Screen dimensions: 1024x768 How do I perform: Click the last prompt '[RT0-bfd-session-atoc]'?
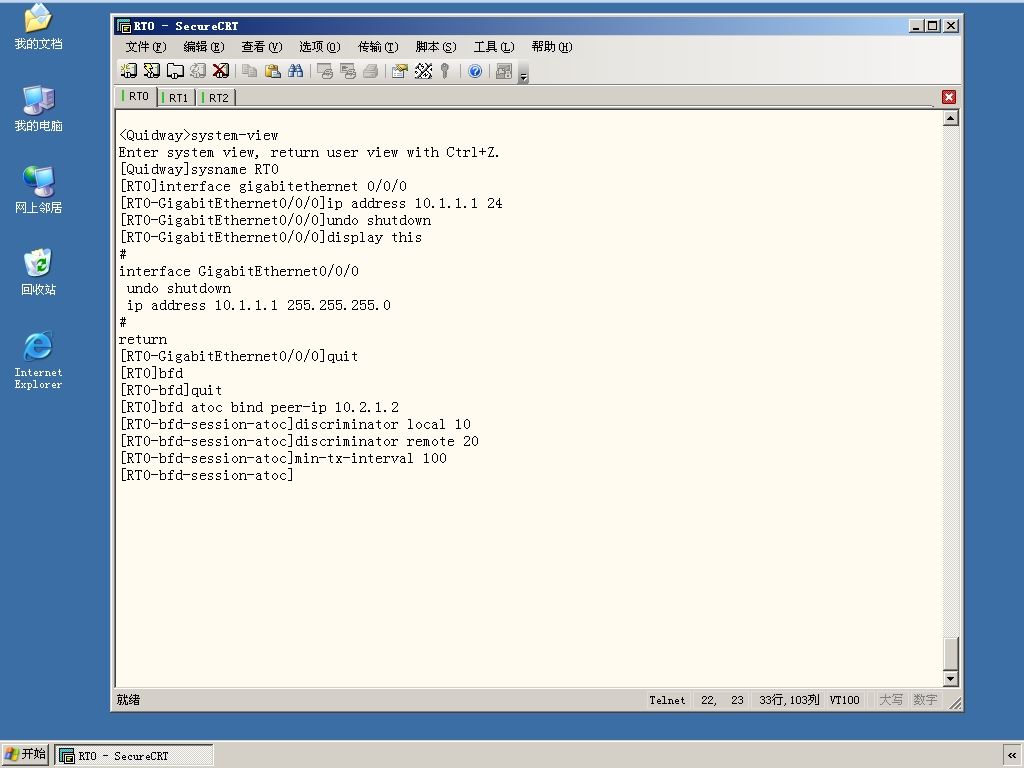coord(206,475)
